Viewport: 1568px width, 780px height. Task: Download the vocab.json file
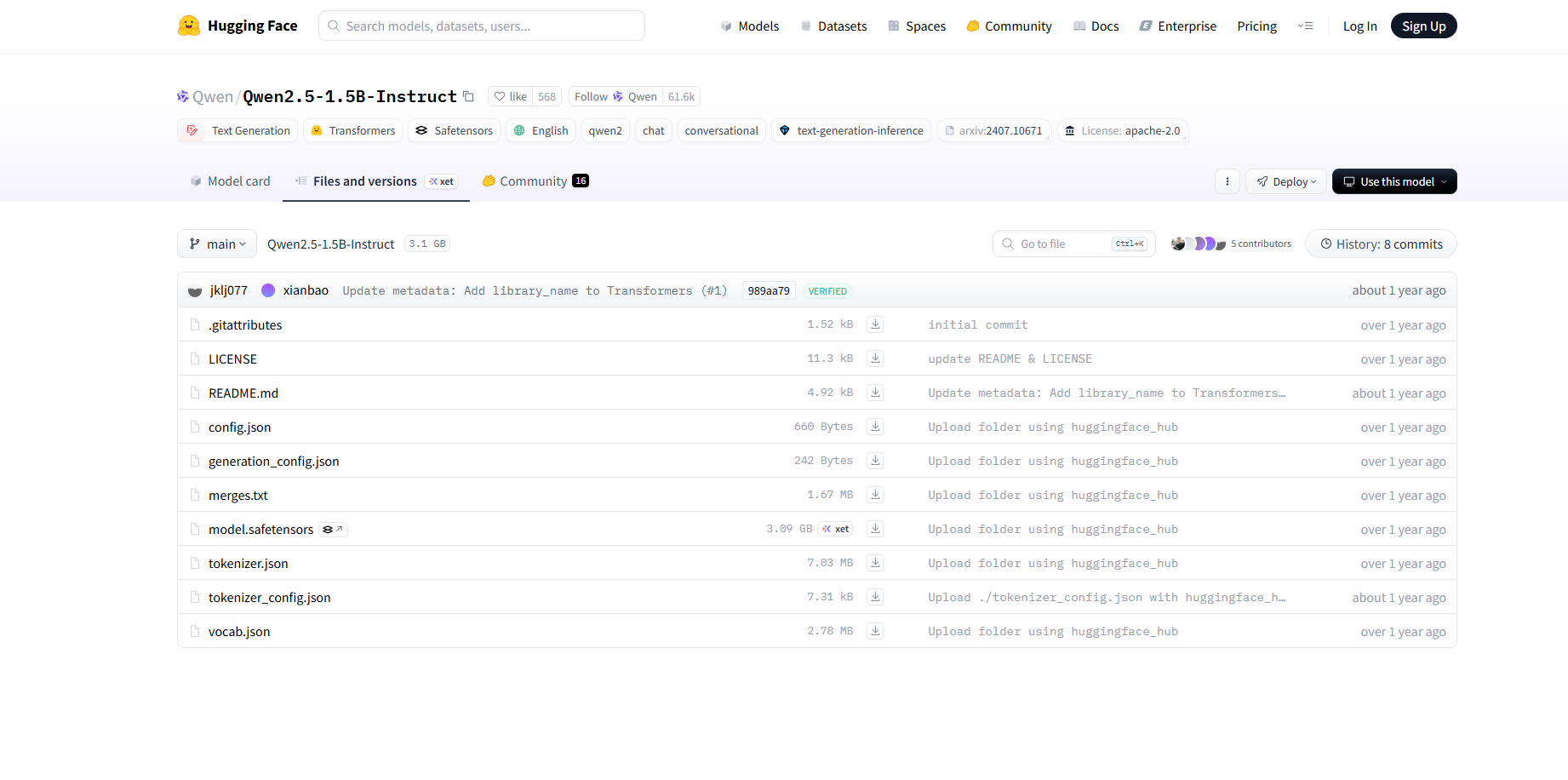[875, 631]
